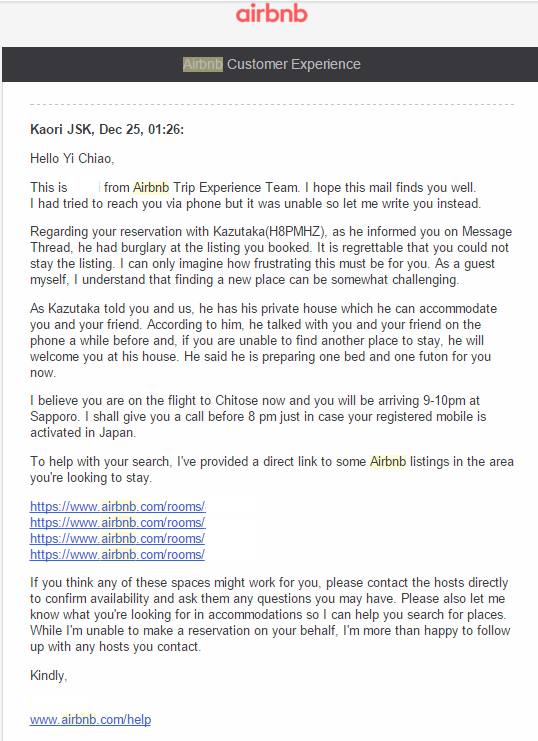The height and width of the screenshot is (741, 538).
Task: Click highlighted Airbnb before 'listings in the area'
Action: pos(388,462)
